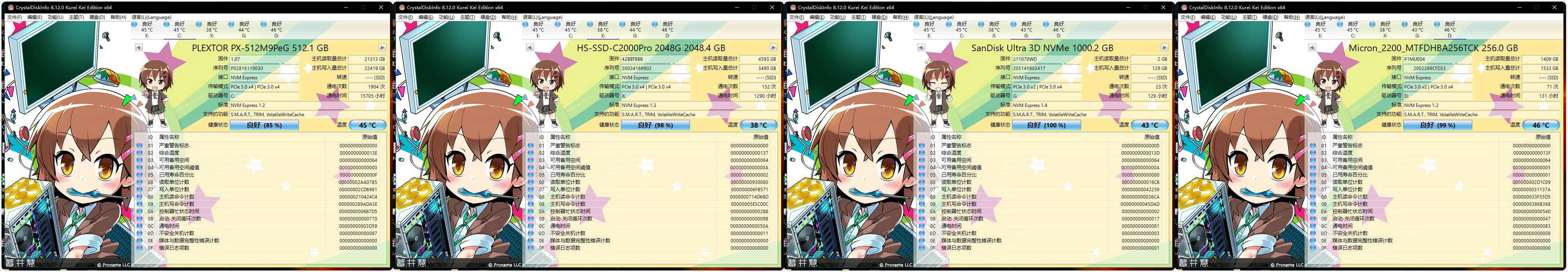Go to next disk in PLEXTOR window
The width and height of the screenshot is (1568, 272).
click(x=382, y=47)
